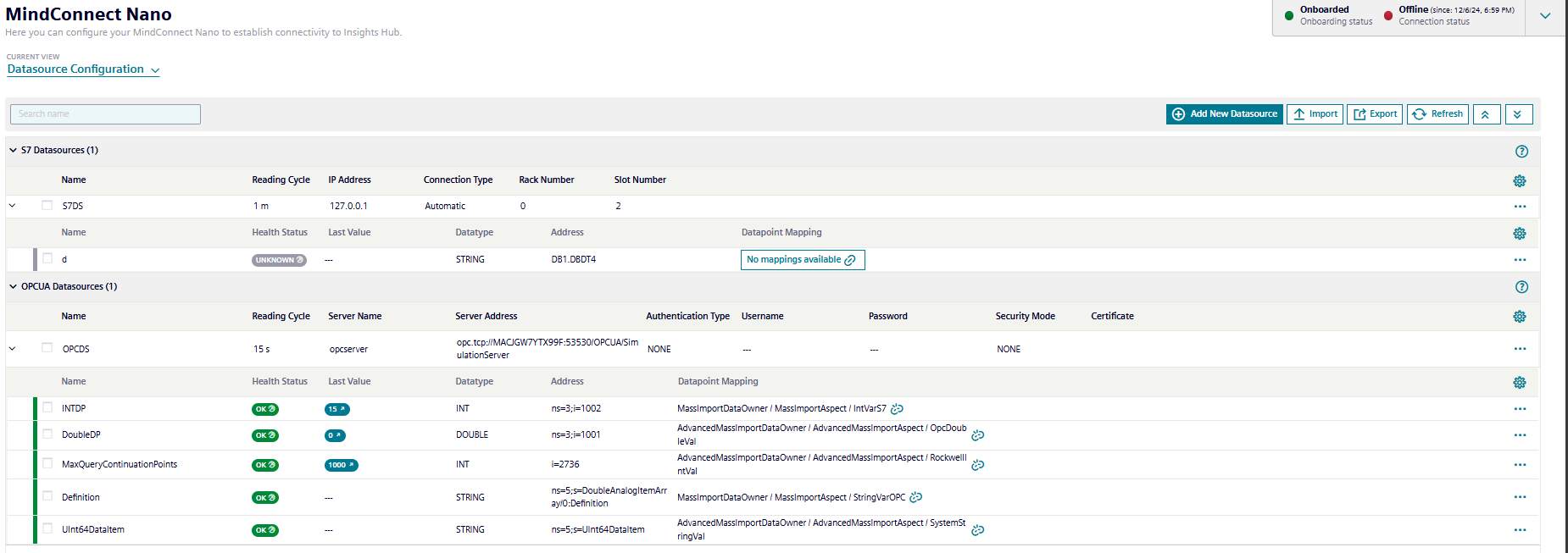
Task: Click the Refresh button
Action: (x=1437, y=114)
